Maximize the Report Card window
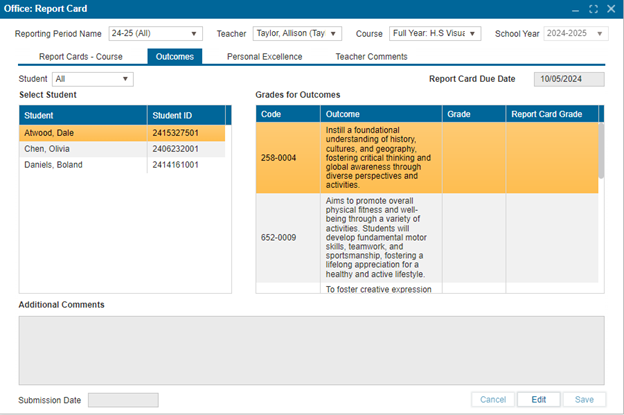Image resolution: width=624 pixels, height=415 pixels. pos(593,9)
